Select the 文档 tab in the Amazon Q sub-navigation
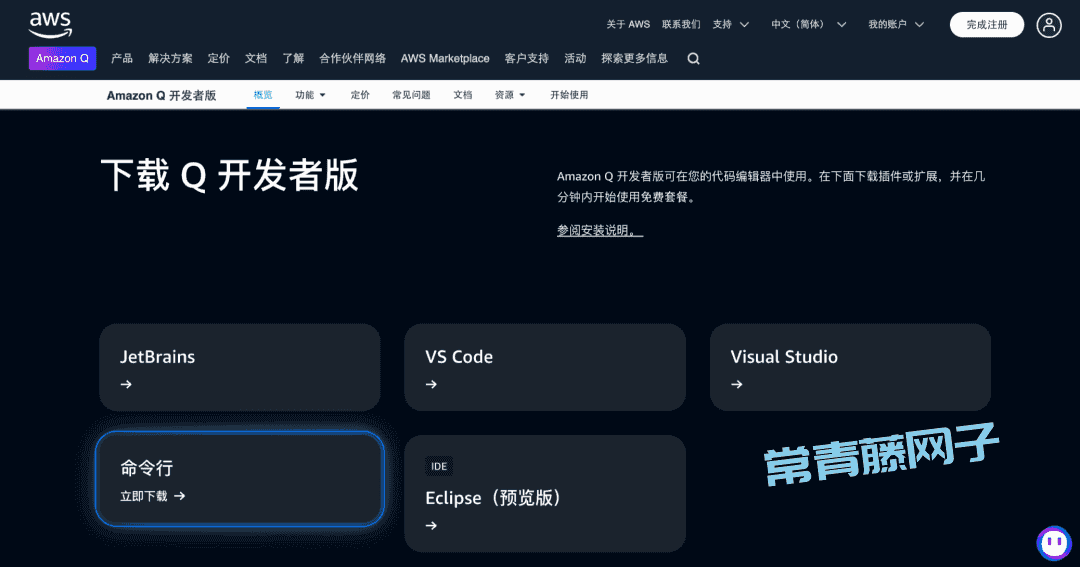Screen dimensions: 1080x567 (463, 95)
